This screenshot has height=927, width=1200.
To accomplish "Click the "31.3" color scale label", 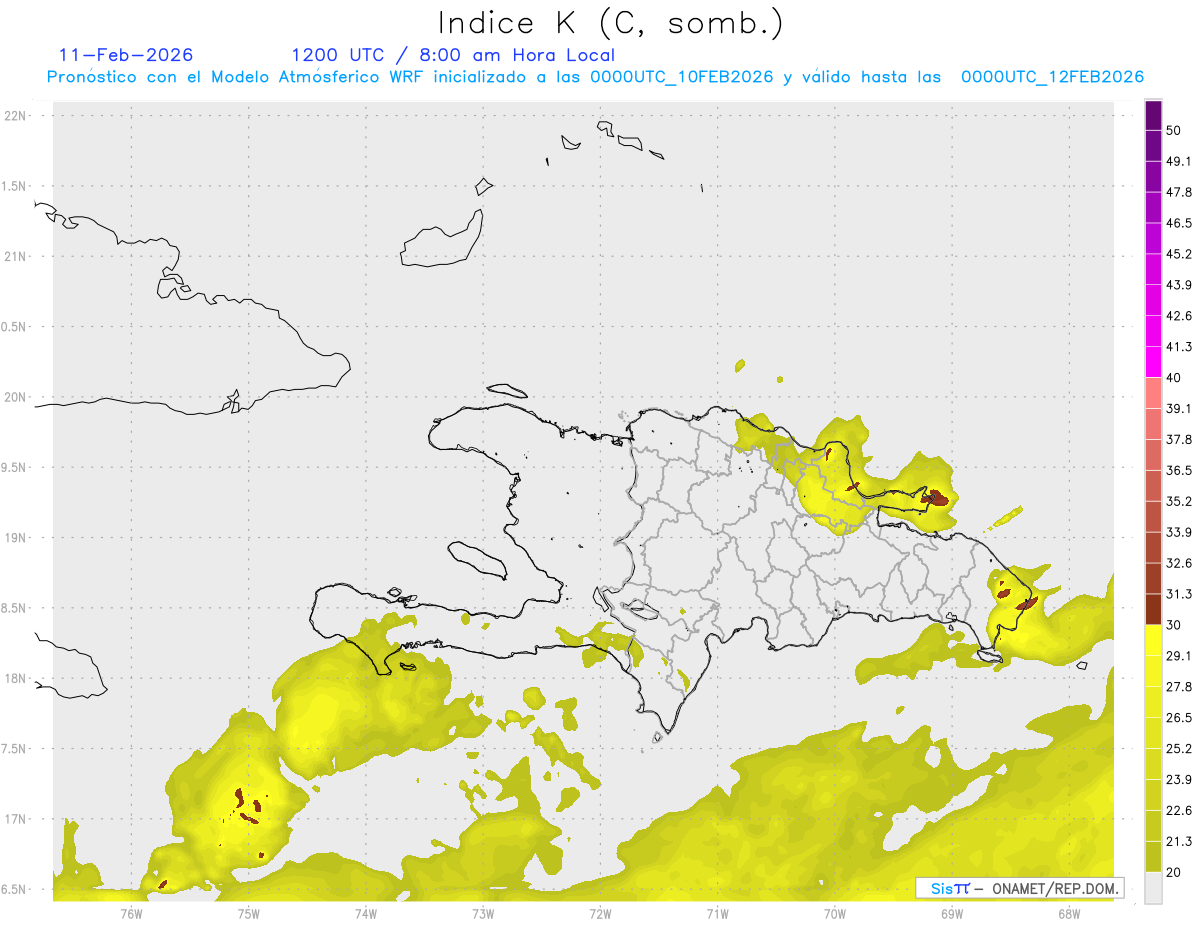I will point(1180,594).
